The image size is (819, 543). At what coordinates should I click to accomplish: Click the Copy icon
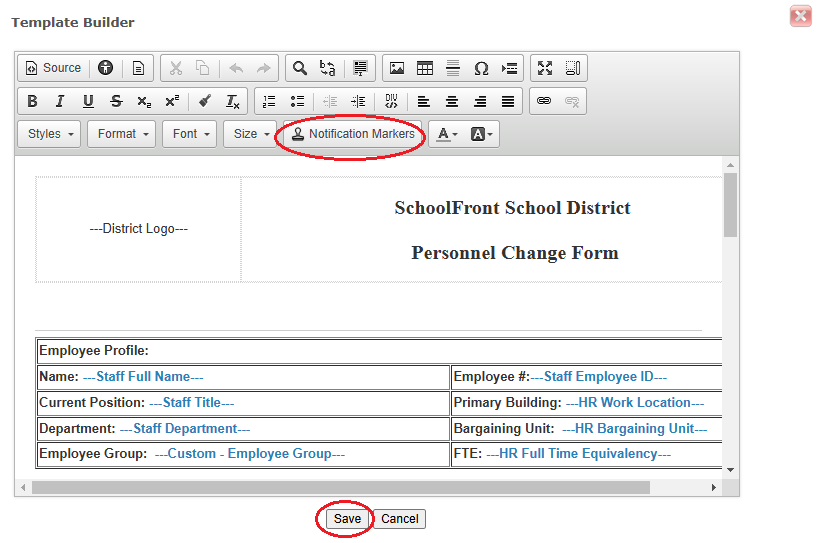coord(203,68)
